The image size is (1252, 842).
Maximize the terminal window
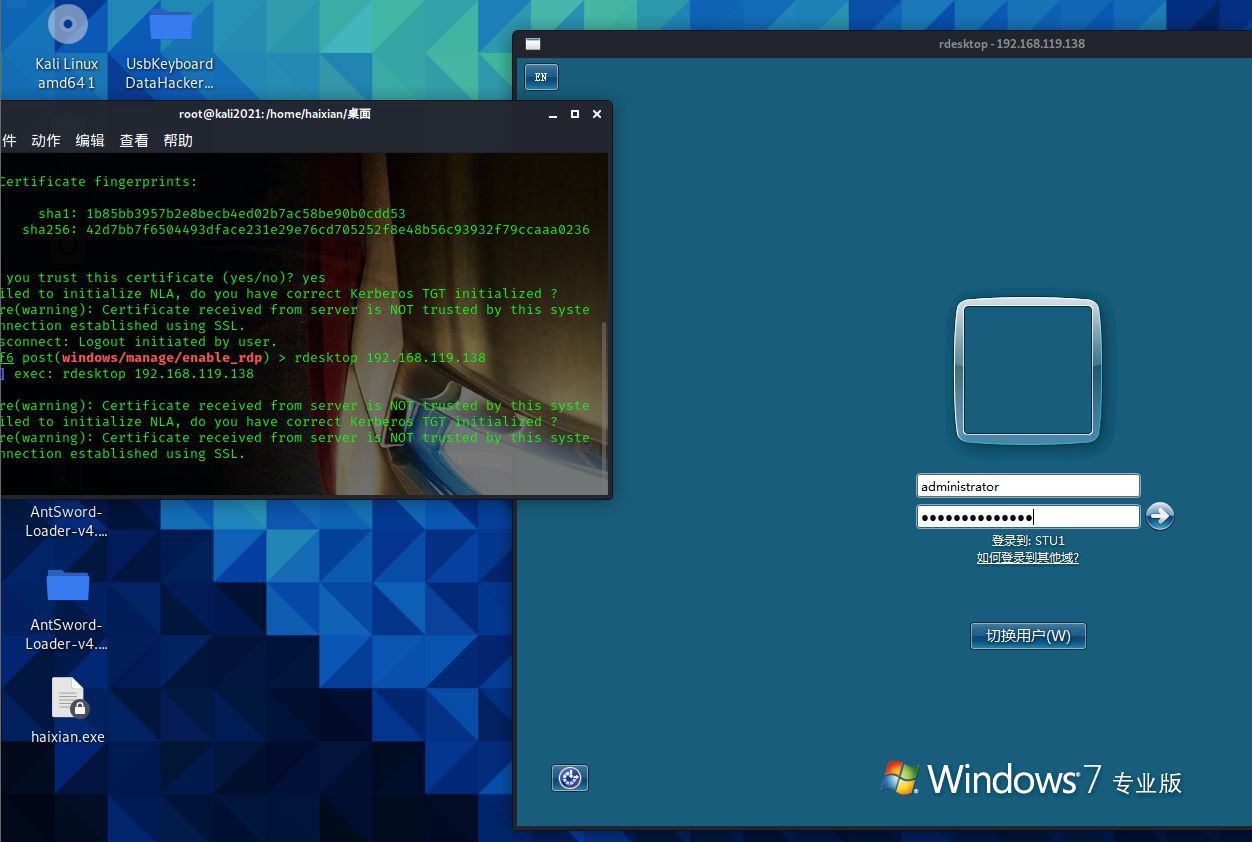[x=575, y=115]
